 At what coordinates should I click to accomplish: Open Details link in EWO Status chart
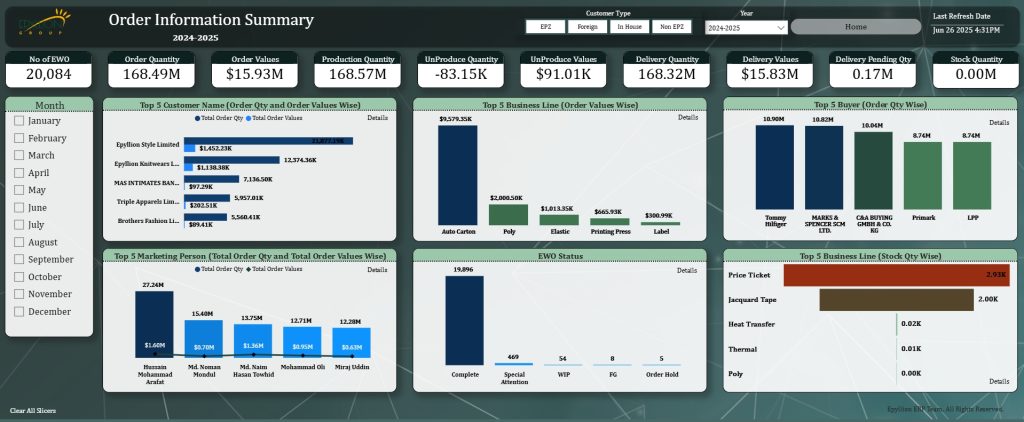point(688,270)
